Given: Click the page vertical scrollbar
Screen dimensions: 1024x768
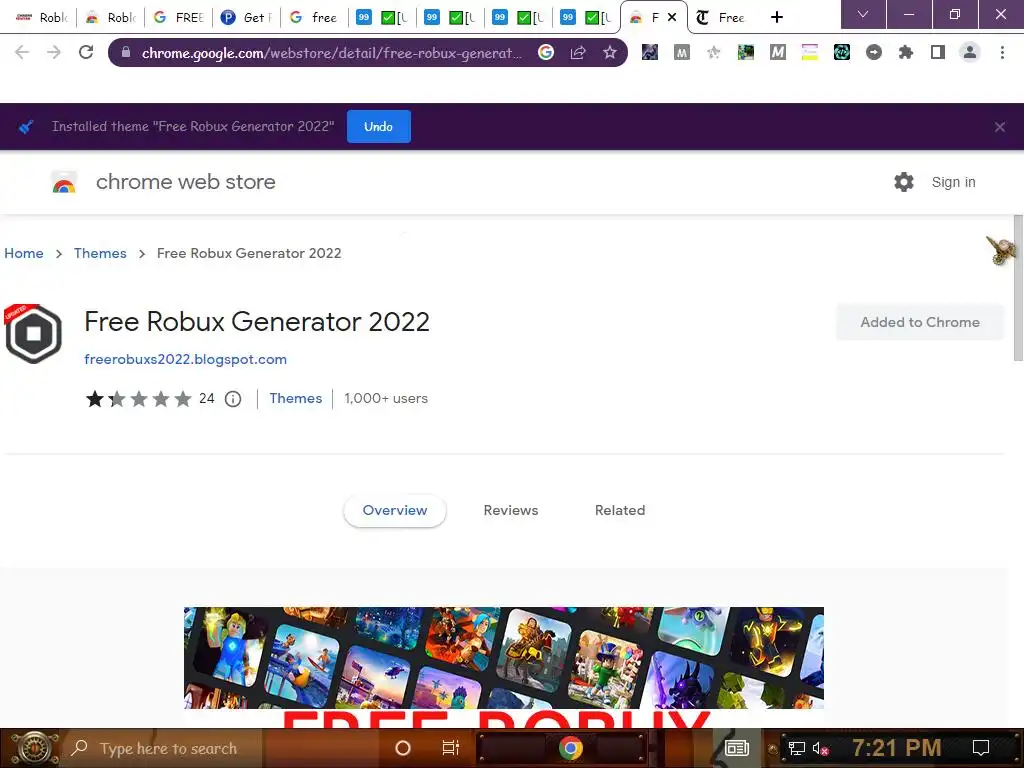Looking at the screenshot, I should point(1018,287).
